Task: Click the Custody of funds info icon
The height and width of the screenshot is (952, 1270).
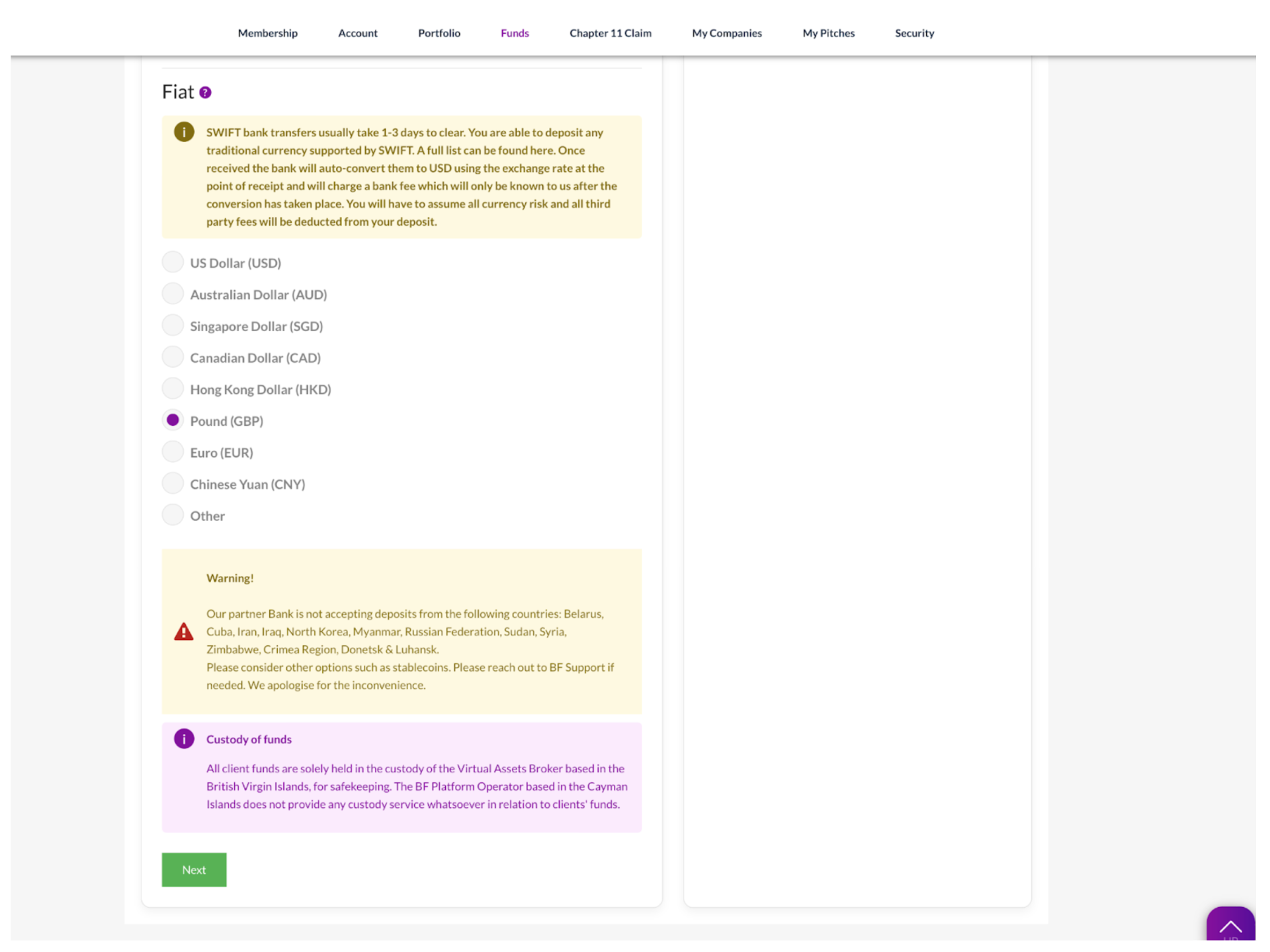Action: [184, 738]
